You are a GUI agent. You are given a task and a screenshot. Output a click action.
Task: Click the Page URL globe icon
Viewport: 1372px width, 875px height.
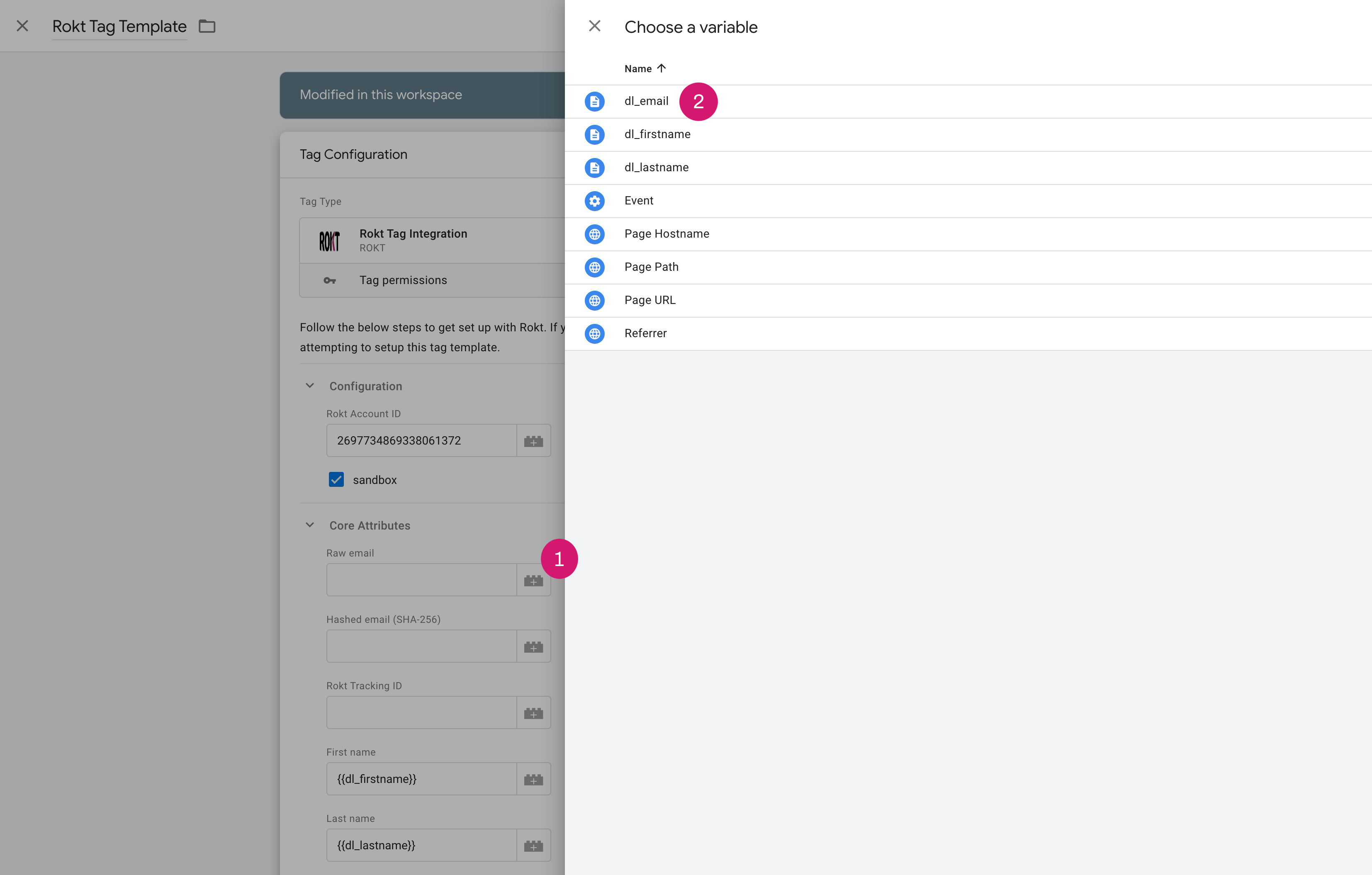[594, 300]
